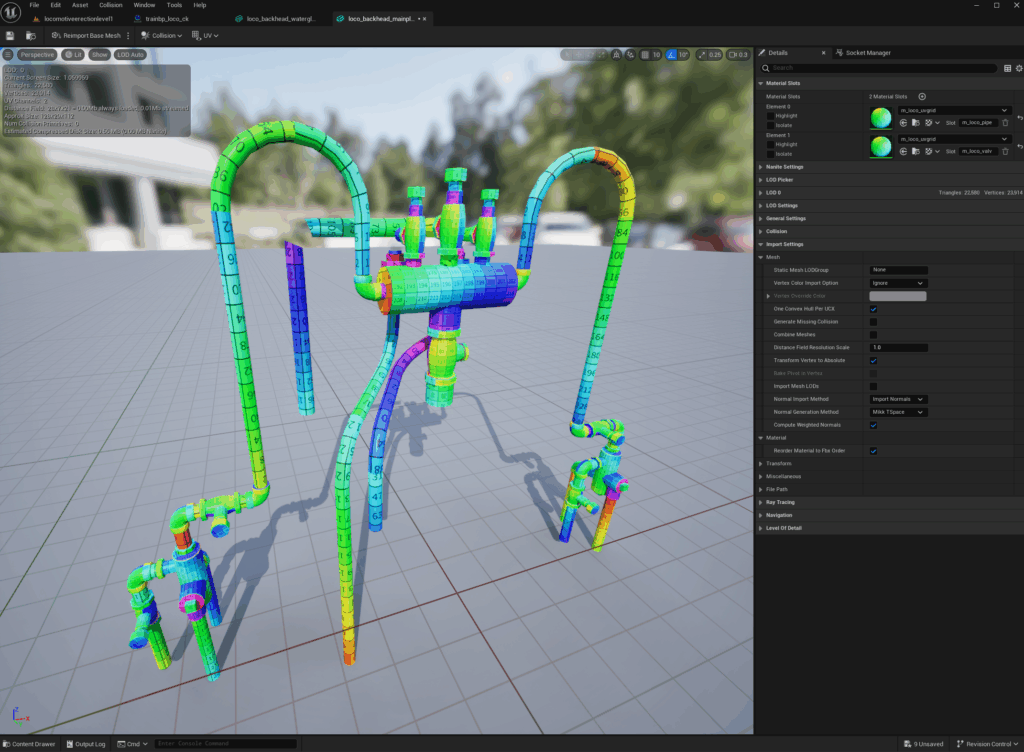
Task: Open the UV toolbar dropdown
Action: 205,35
